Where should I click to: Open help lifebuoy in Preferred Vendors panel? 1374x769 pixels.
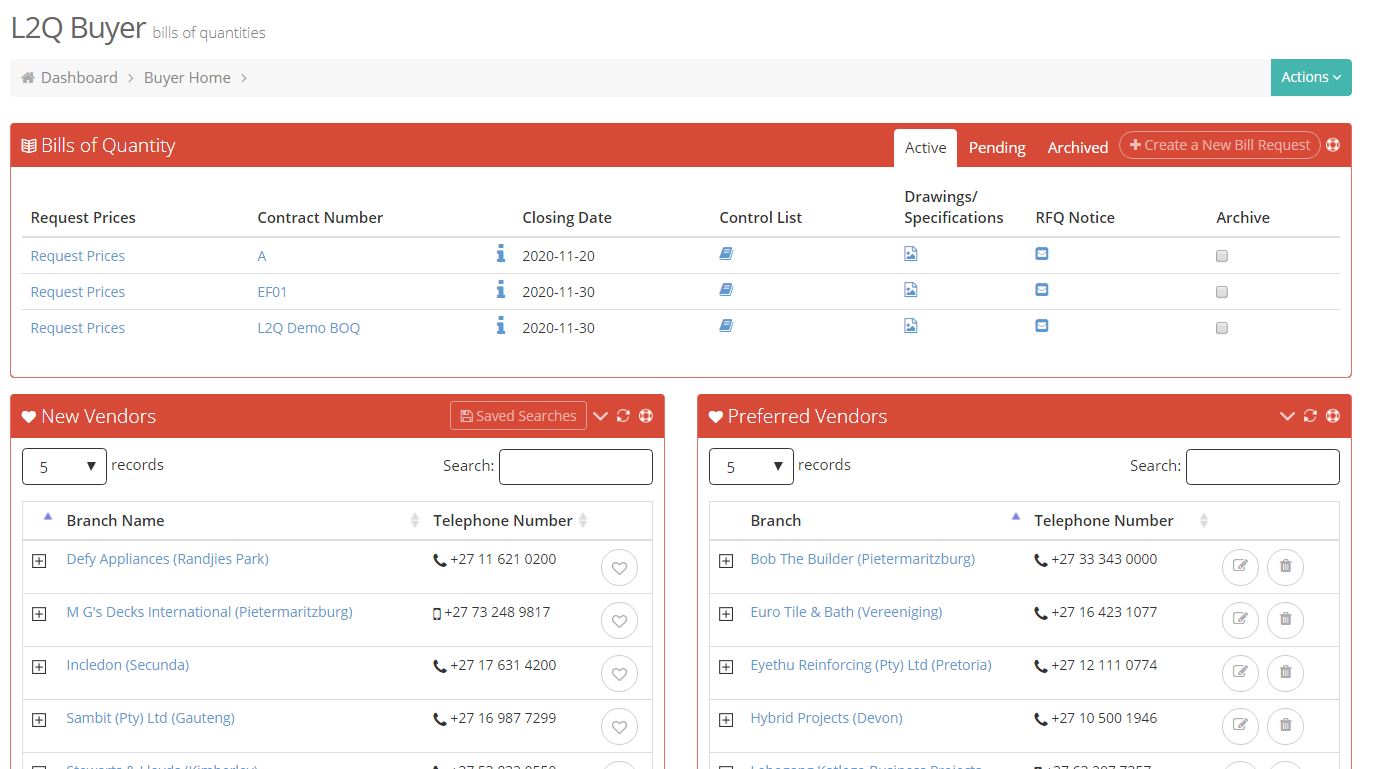tap(1333, 416)
